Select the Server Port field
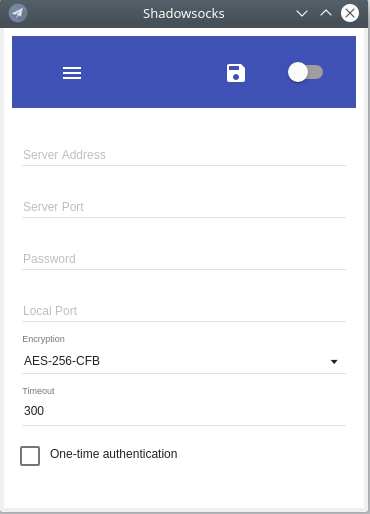 (184, 207)
